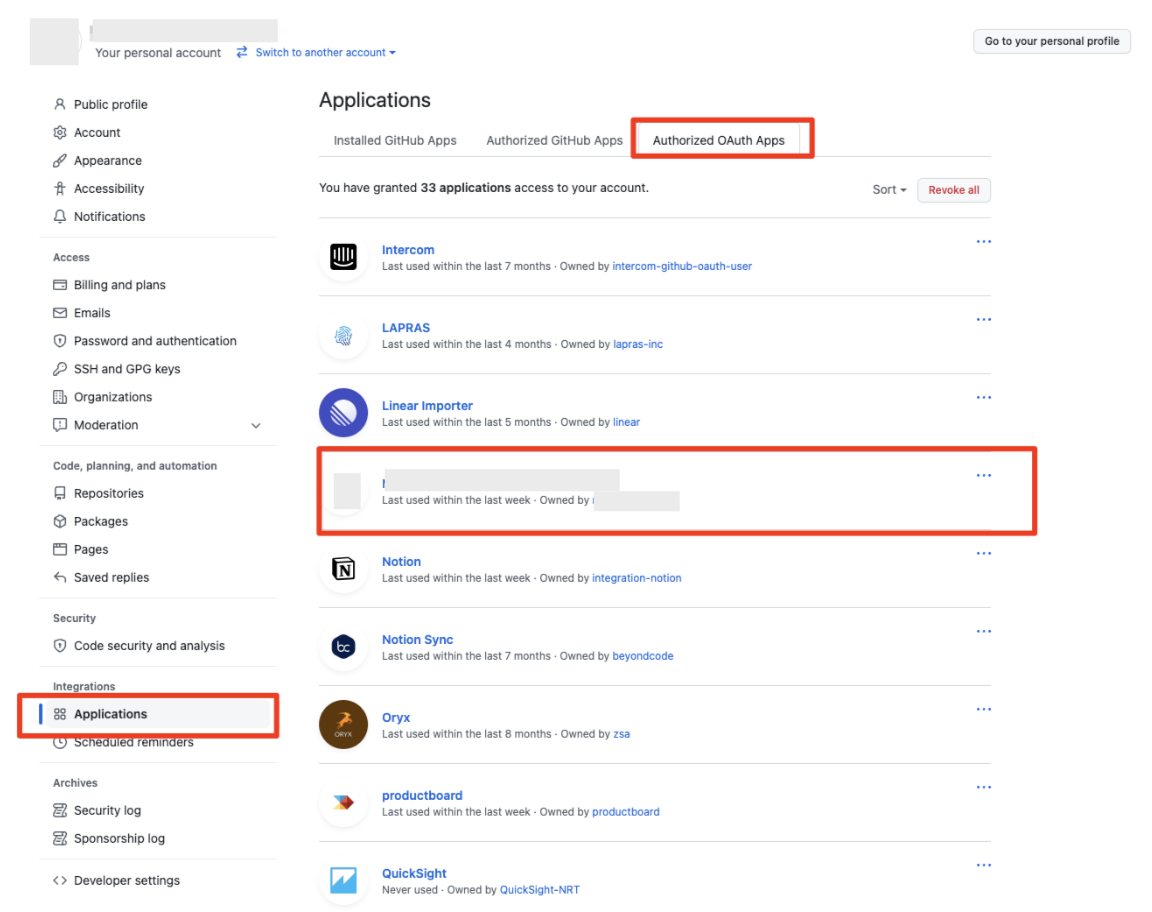This screenshot has width=1152, height=912.
Task: Open the intercom-github-oauth-user owner link
Action: pos(682,266)
